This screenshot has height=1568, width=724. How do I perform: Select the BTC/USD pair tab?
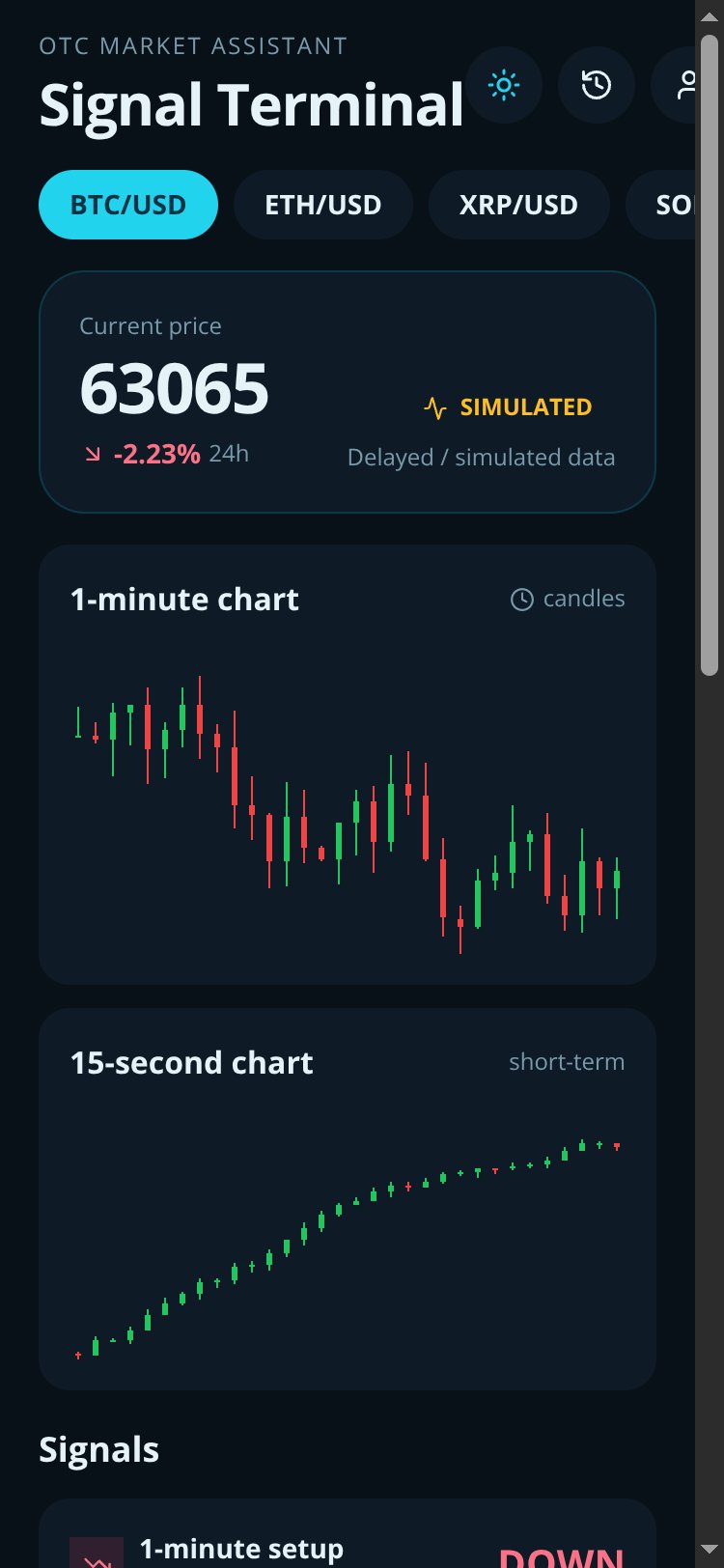128,205
